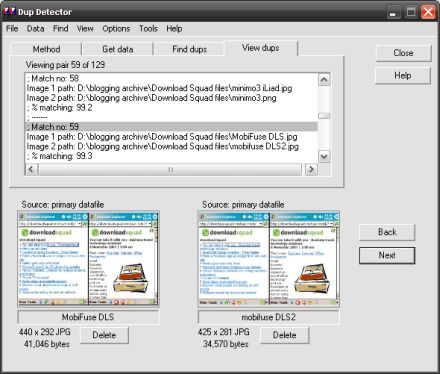Click the horizontal scrollbar thumb in match list

pyautogui.click(x=170, y=169)
